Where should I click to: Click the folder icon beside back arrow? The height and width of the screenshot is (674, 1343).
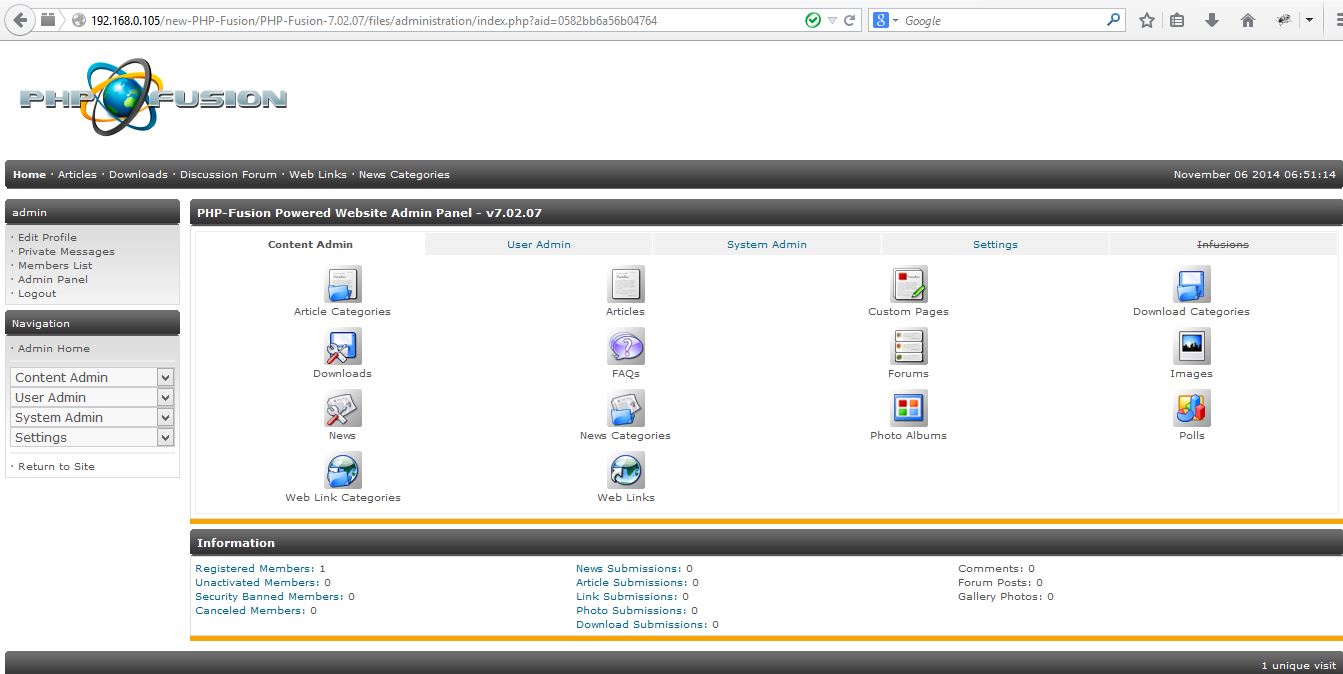49,20
